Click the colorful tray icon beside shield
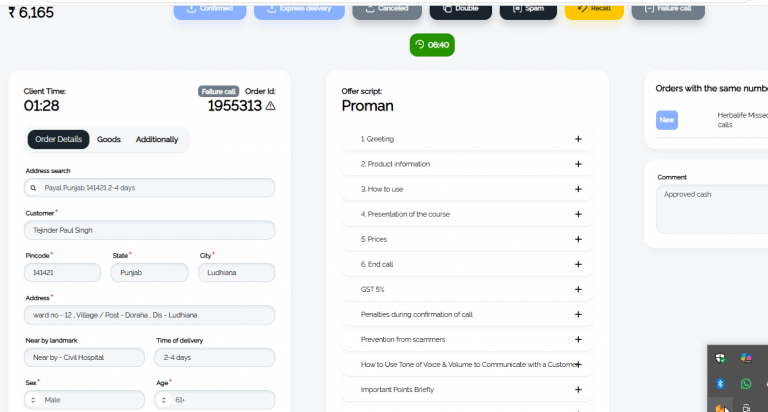768x412 pixels. (x=745, y=358)
